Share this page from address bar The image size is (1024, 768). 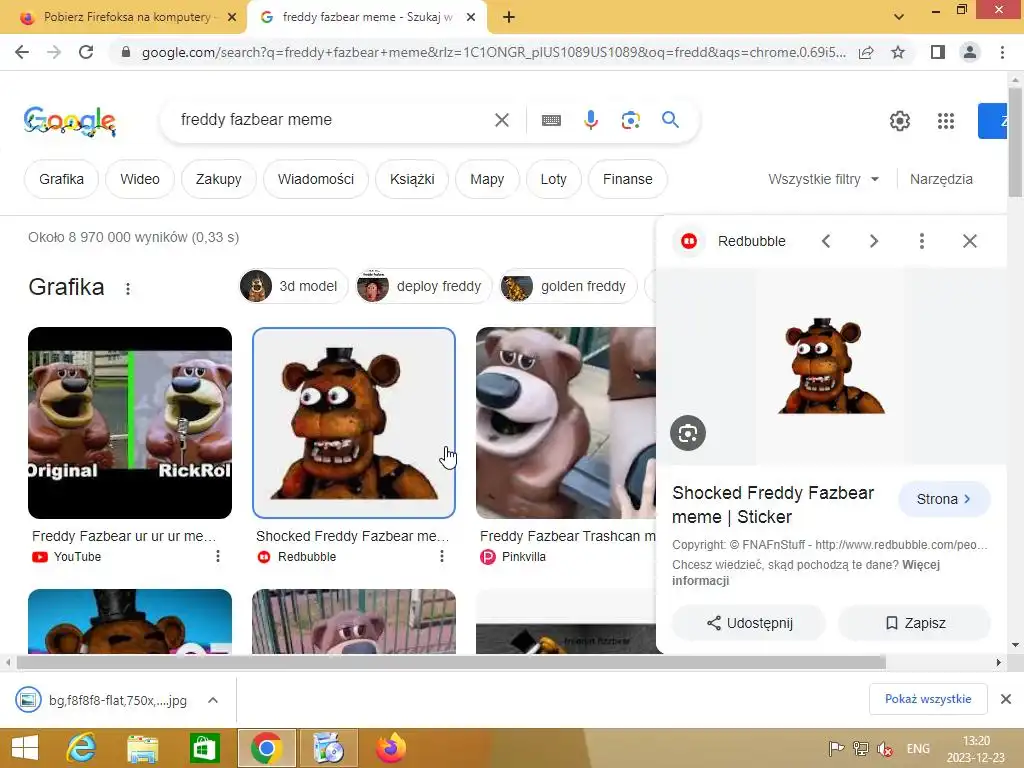click(x=866, y=52)
